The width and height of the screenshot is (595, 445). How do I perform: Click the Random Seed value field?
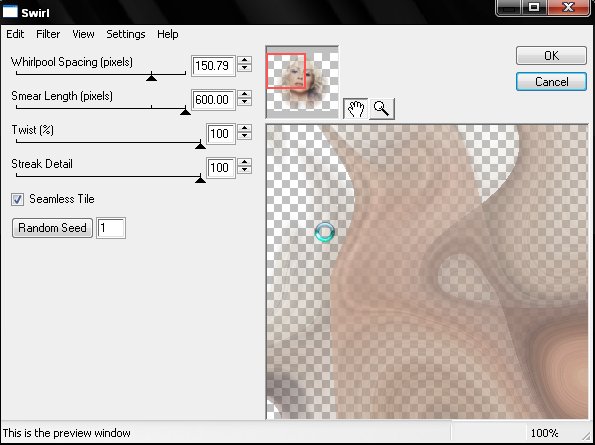[x=111, y=228]
